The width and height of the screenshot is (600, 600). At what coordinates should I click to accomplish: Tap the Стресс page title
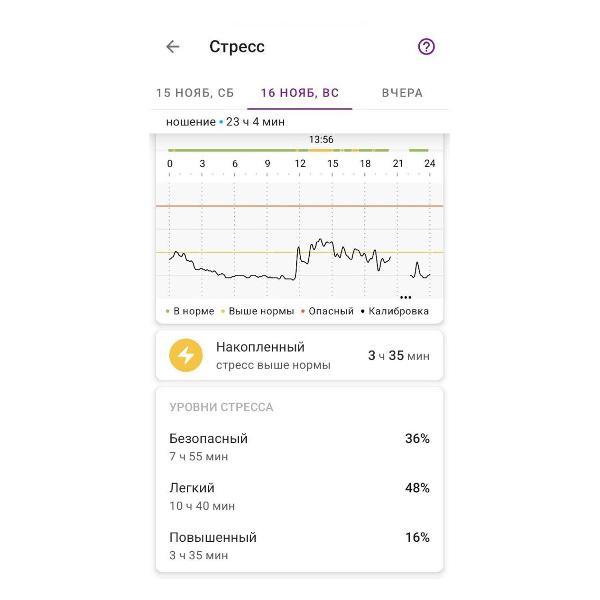pyautogui.click(x=237, y=47)
